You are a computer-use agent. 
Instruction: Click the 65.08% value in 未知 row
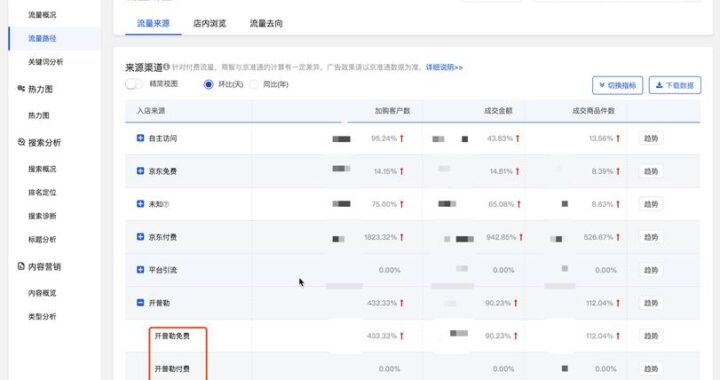point(501,204)
